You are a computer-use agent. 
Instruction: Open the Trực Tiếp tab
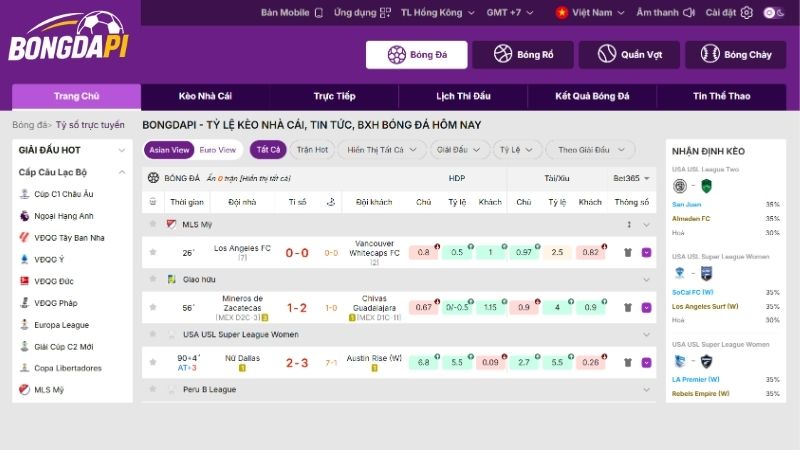334,96
